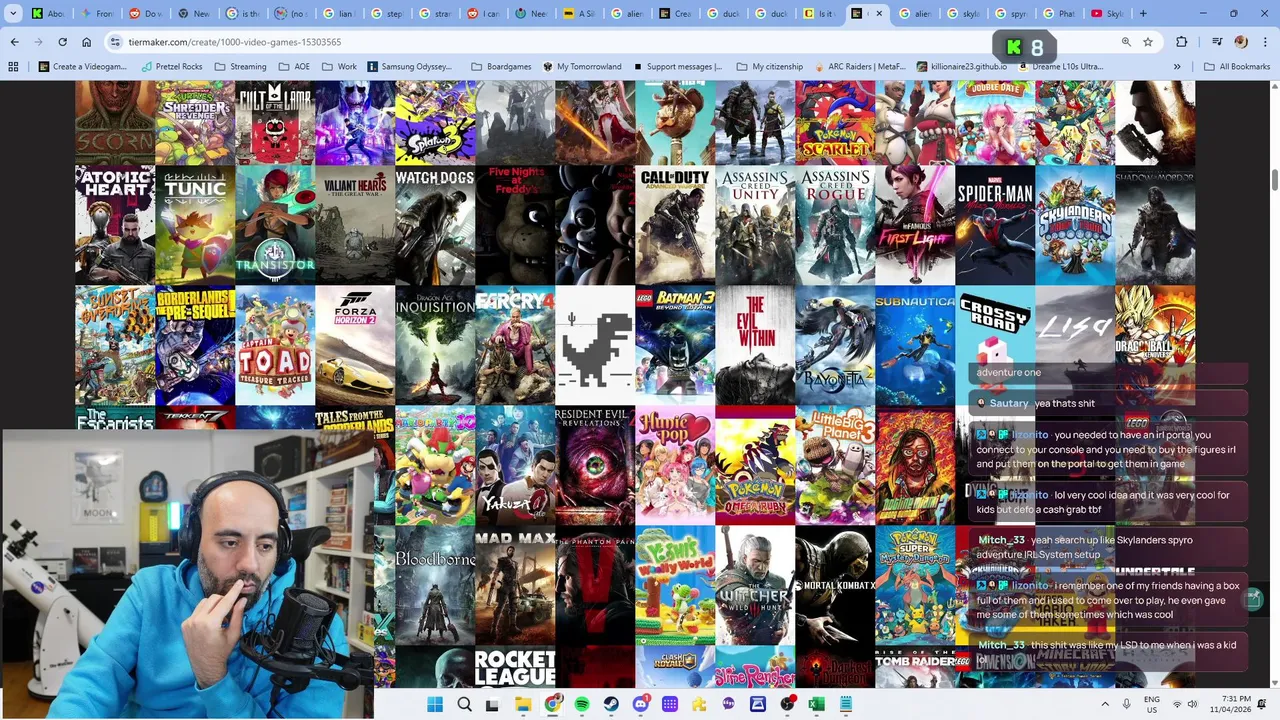Expand the AOE bookmarks folder
Viewport: 1280px width, 720px height.
pyautogui.click(x=294, y=67)
